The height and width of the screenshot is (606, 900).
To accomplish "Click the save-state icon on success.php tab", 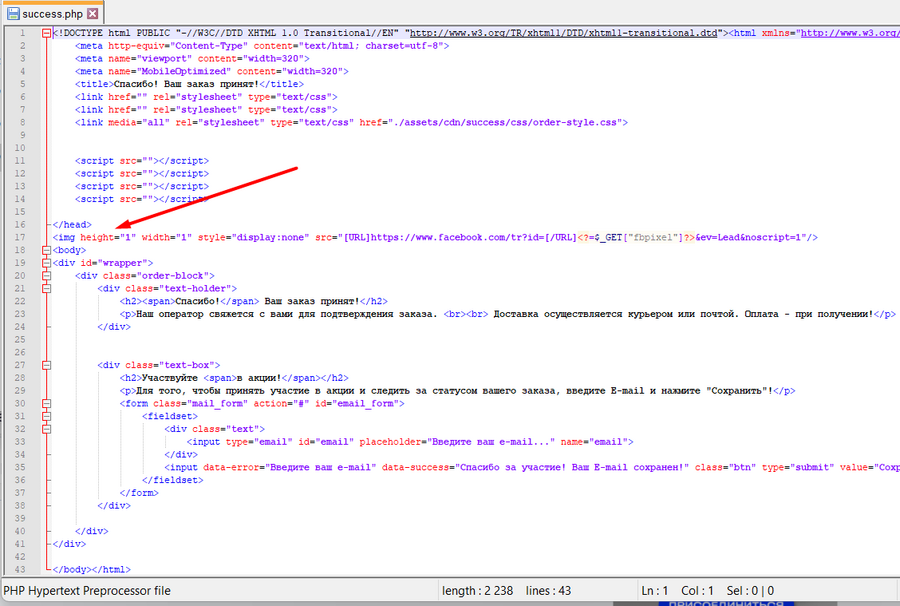I will 13,14.
